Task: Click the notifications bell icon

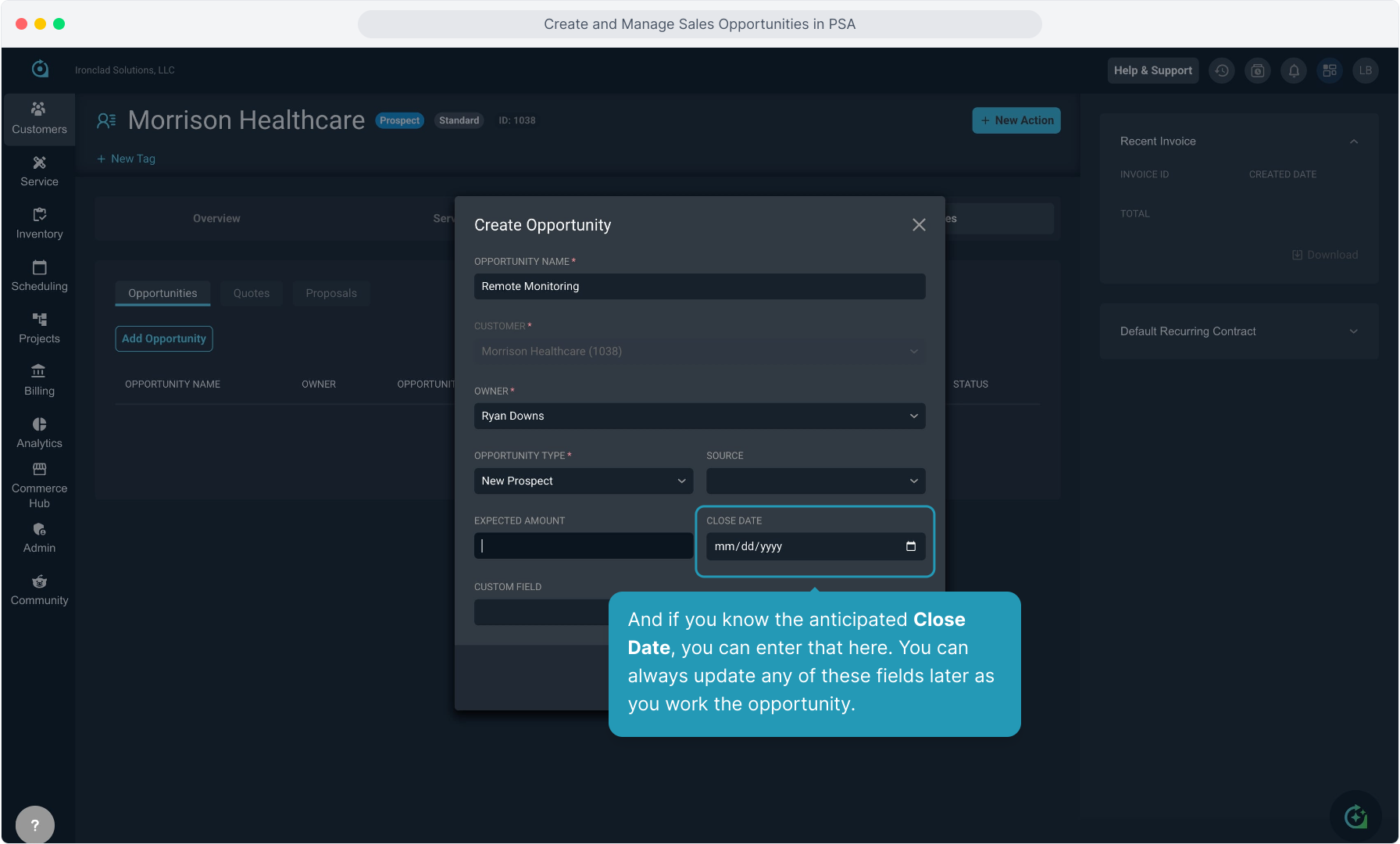Action: point(1294,70)
